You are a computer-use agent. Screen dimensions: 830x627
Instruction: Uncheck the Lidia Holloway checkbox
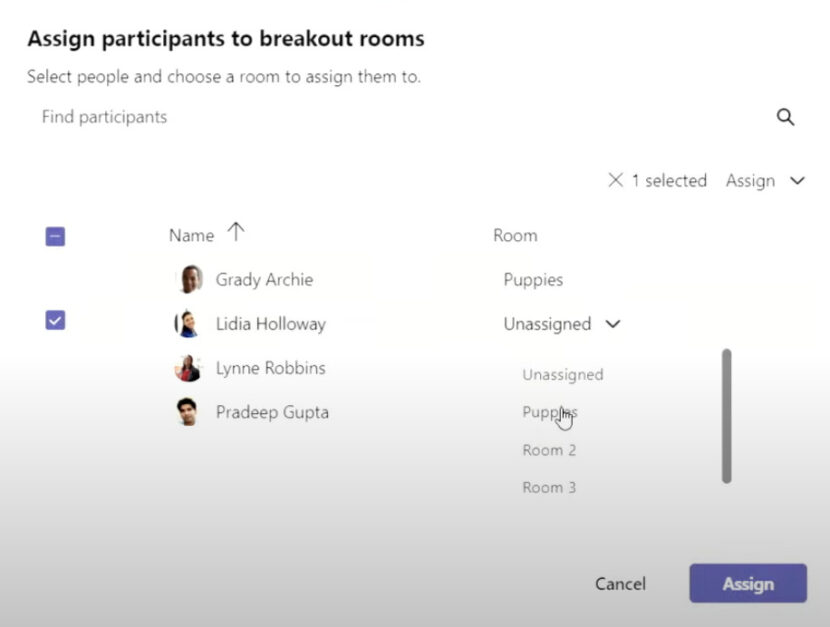[x=55, y=320]
